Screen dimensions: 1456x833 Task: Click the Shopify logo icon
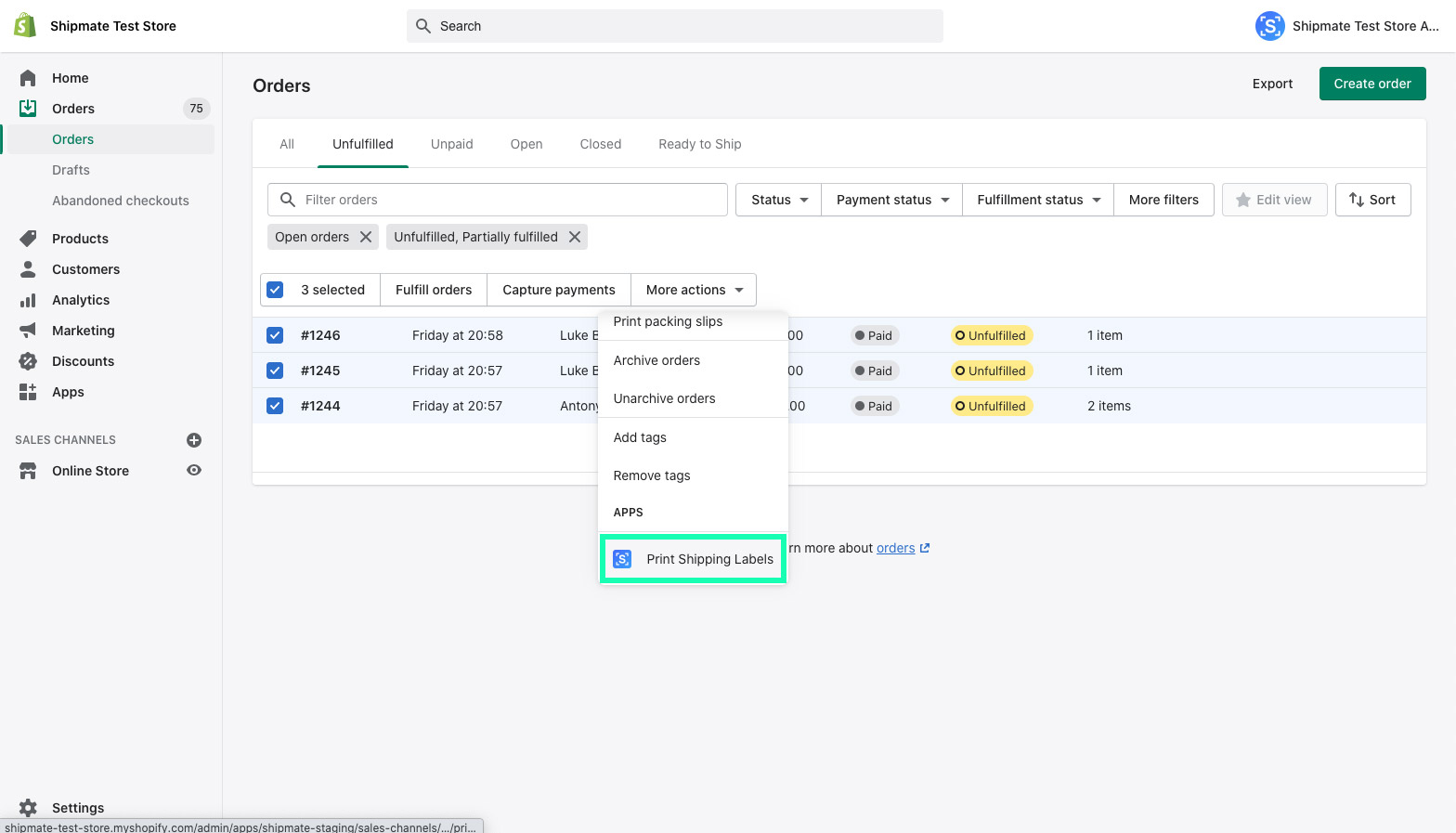(25, 25)
